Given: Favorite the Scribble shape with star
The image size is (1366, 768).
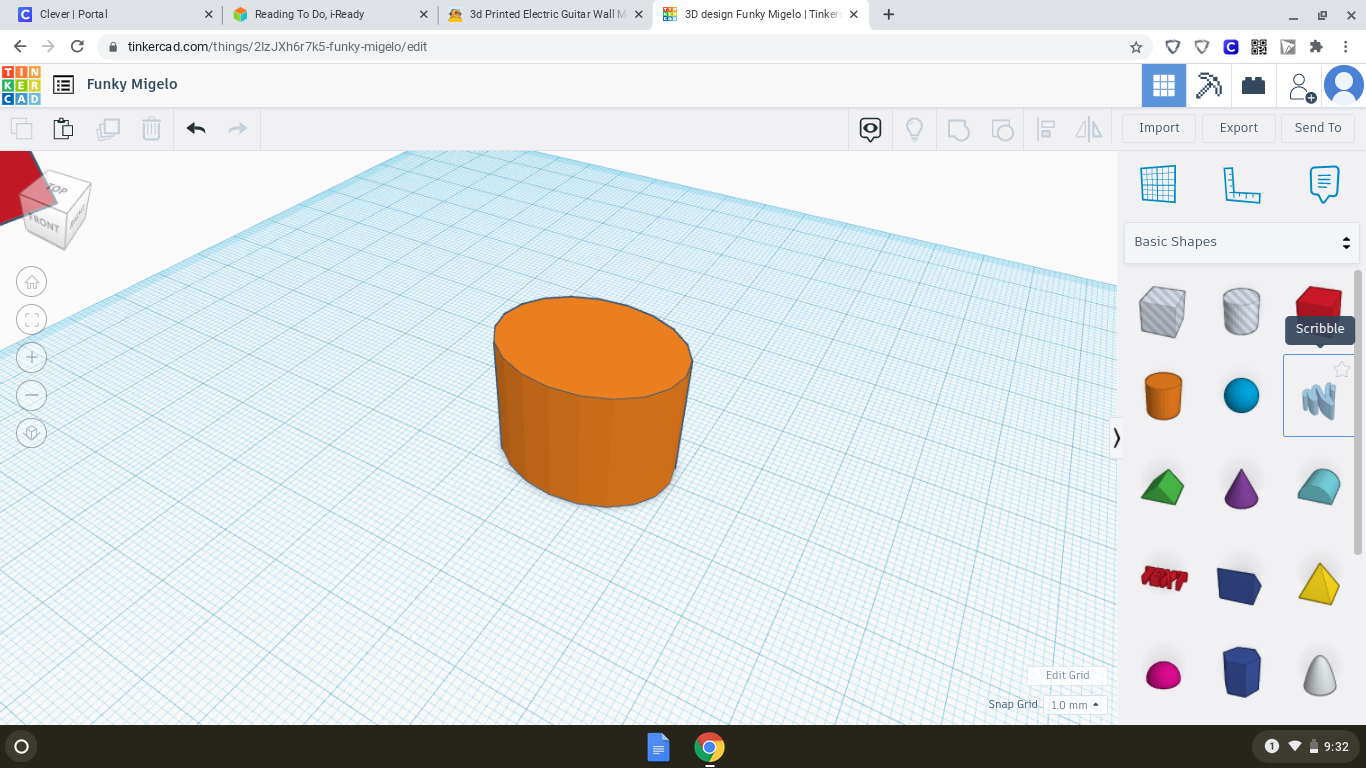Looking at the screenshot, I should pyautogui.click(x=1342, y=370).
